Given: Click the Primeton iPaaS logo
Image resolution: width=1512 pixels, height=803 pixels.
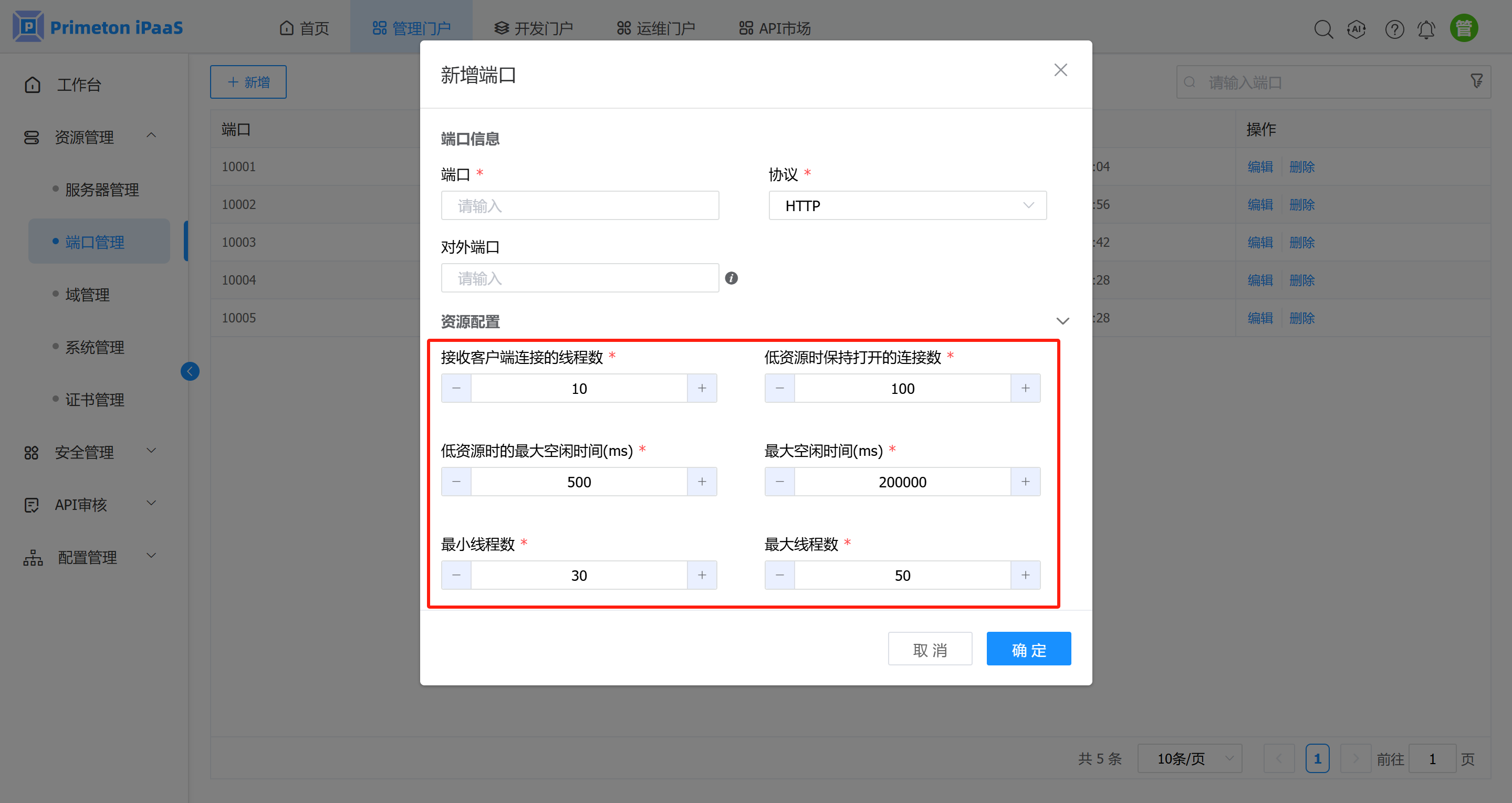Looking at the screenshot, I should (97, 26).
